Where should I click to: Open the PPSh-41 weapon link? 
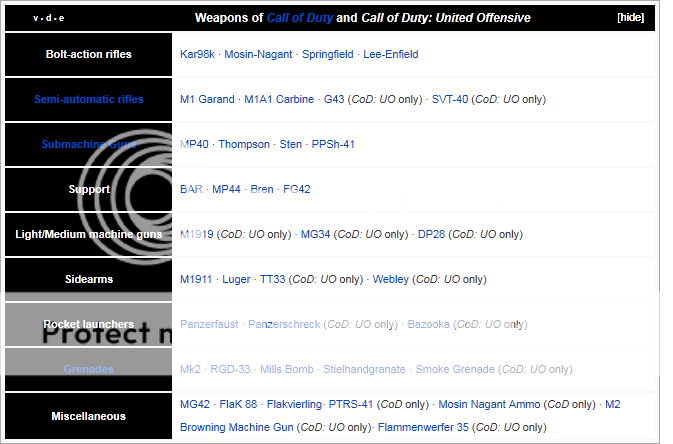(x=333, y=144)
